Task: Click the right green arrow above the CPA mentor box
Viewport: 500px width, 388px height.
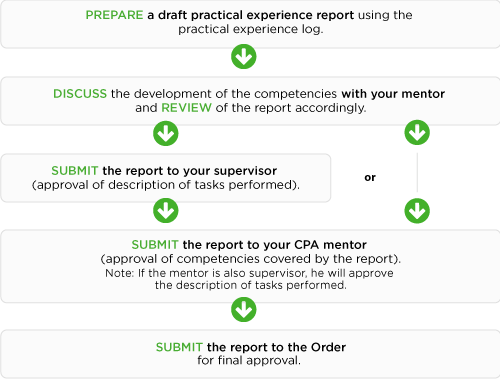Action: point(417,211)
